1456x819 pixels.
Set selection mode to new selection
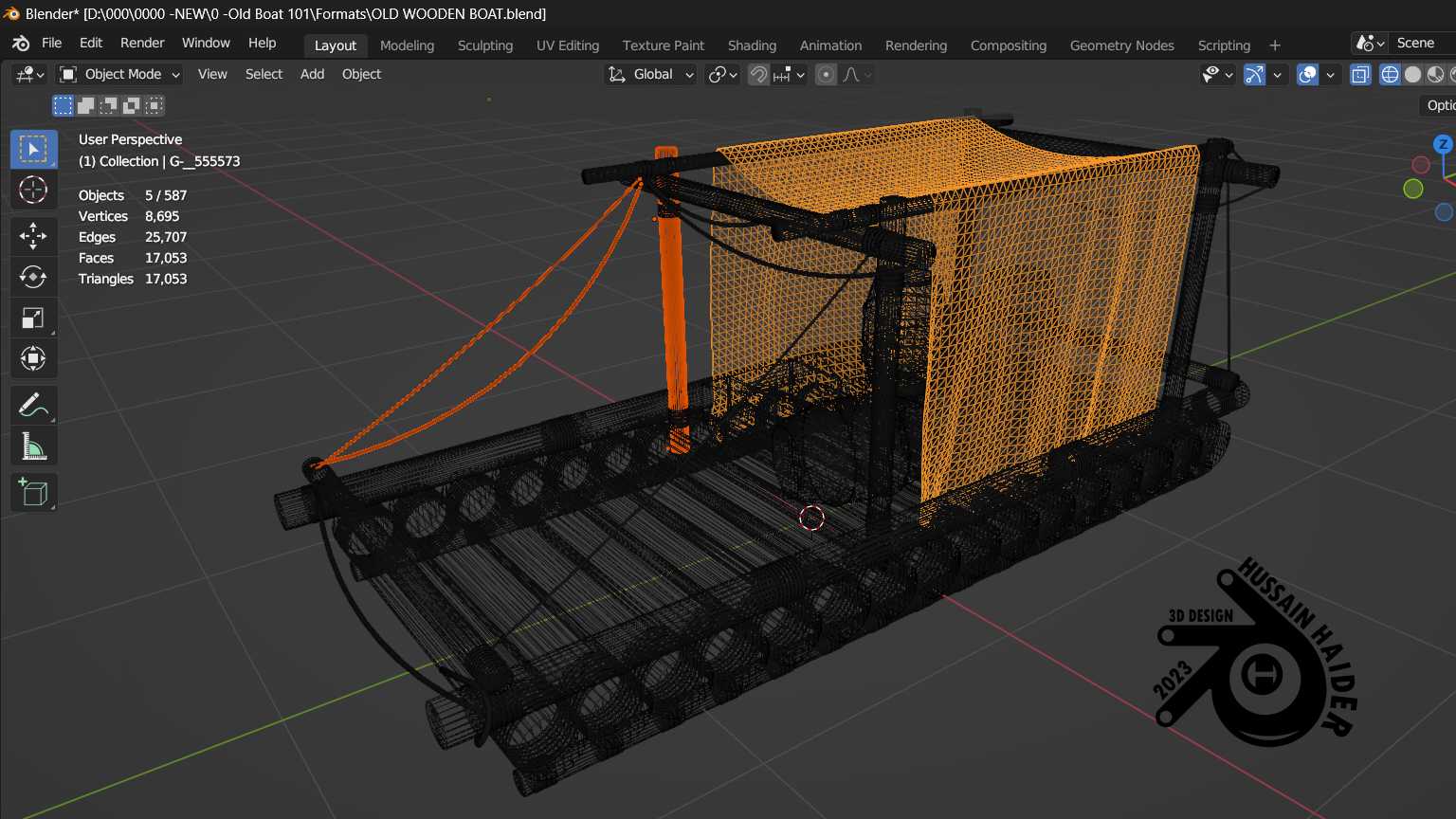tap(63, 105)
